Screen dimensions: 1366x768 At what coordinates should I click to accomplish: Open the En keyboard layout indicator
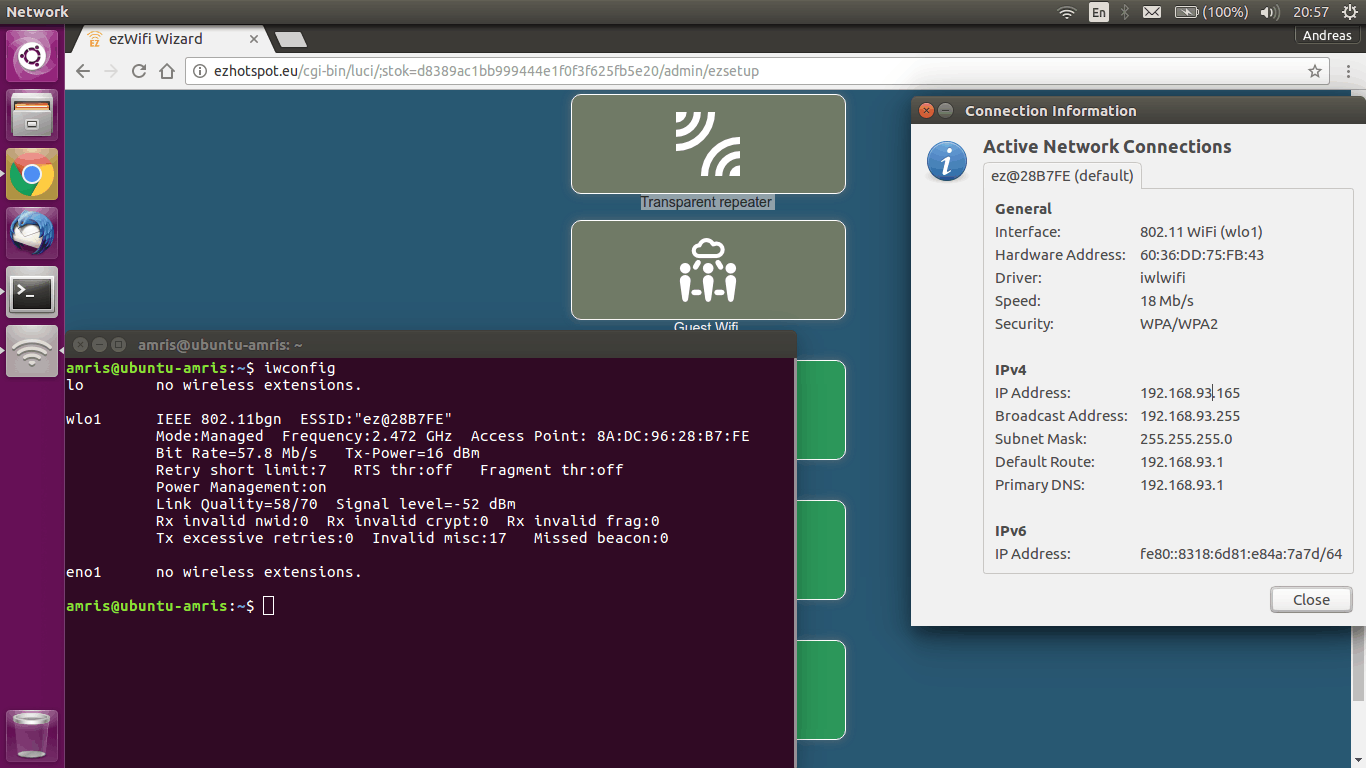point(1099,12)
